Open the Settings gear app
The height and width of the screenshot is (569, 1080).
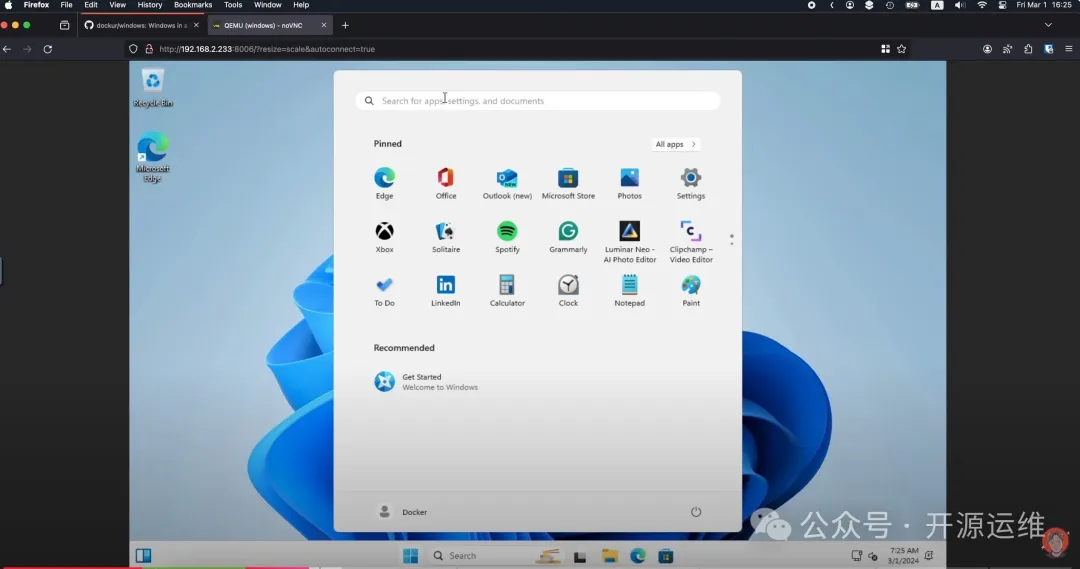pos(691,179)
